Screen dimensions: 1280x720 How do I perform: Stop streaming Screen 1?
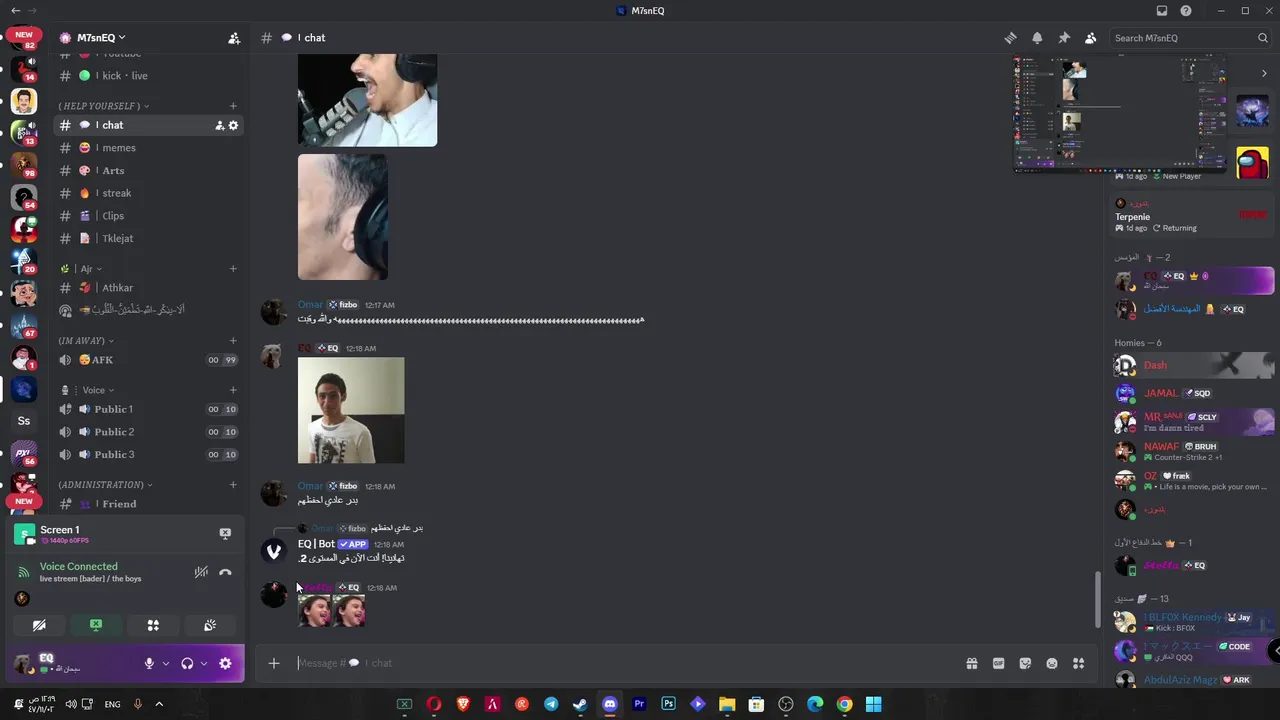pyautogui.click(x=225, y=534)
